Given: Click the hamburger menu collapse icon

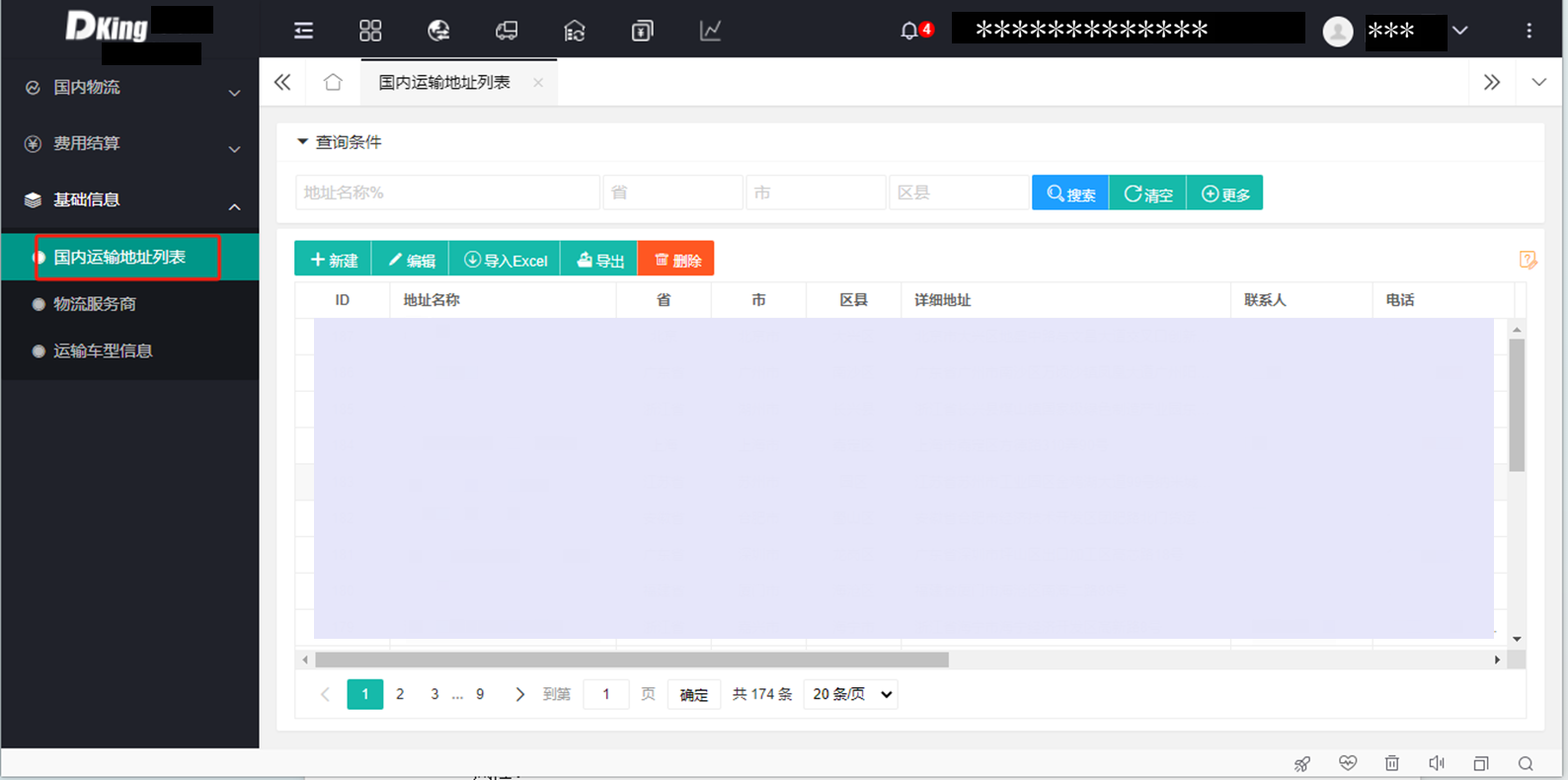Looking at the screenshot, I should (x=303, y=31).
